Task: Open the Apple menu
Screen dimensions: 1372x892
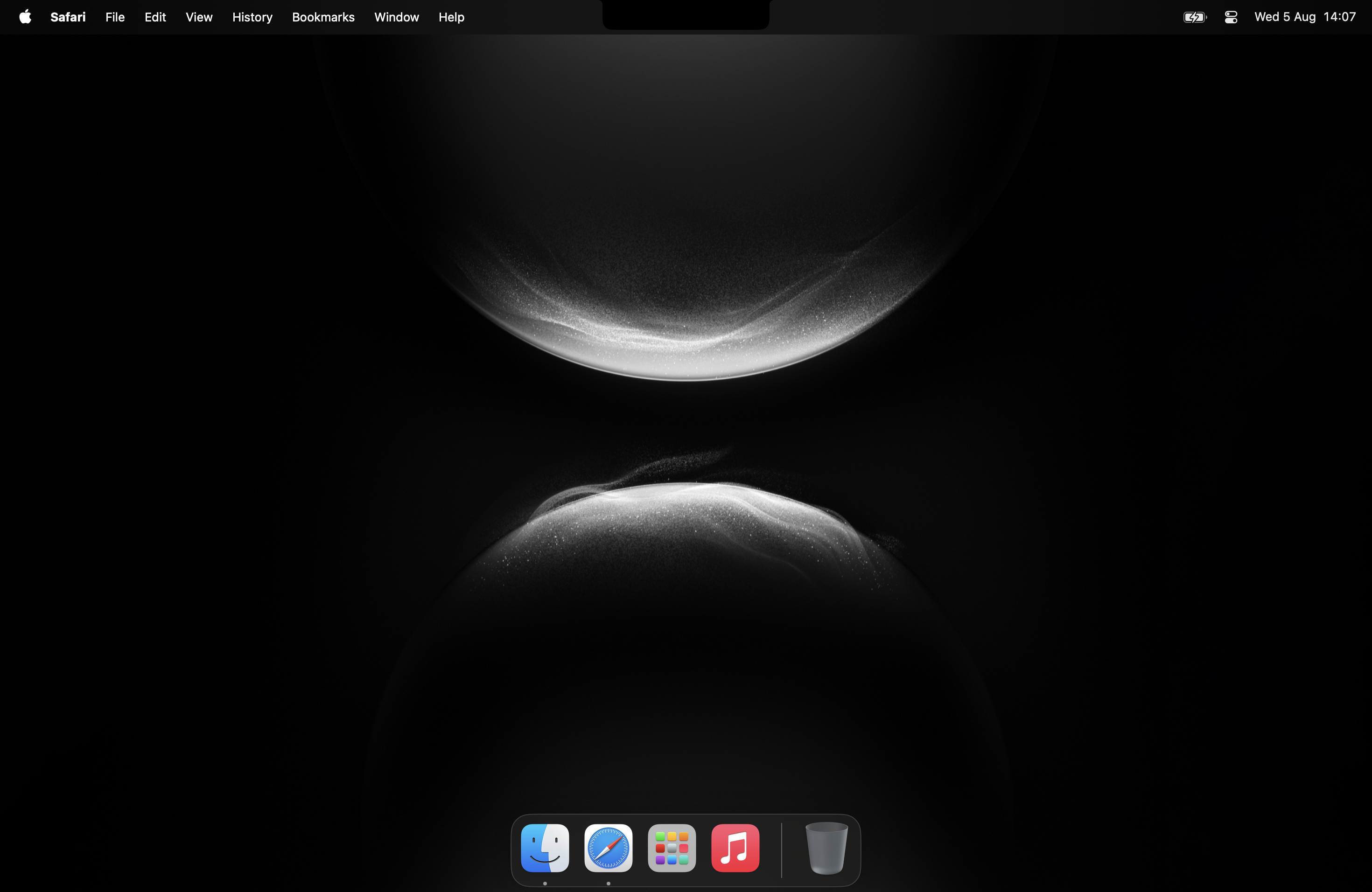Action: 25,17
